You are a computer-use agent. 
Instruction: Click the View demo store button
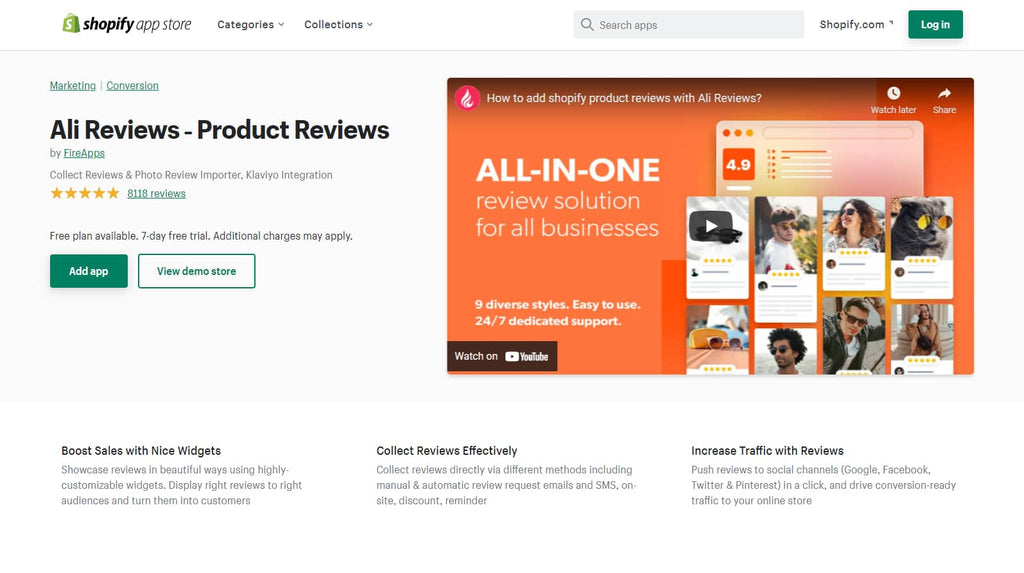[x=197, y=271]
